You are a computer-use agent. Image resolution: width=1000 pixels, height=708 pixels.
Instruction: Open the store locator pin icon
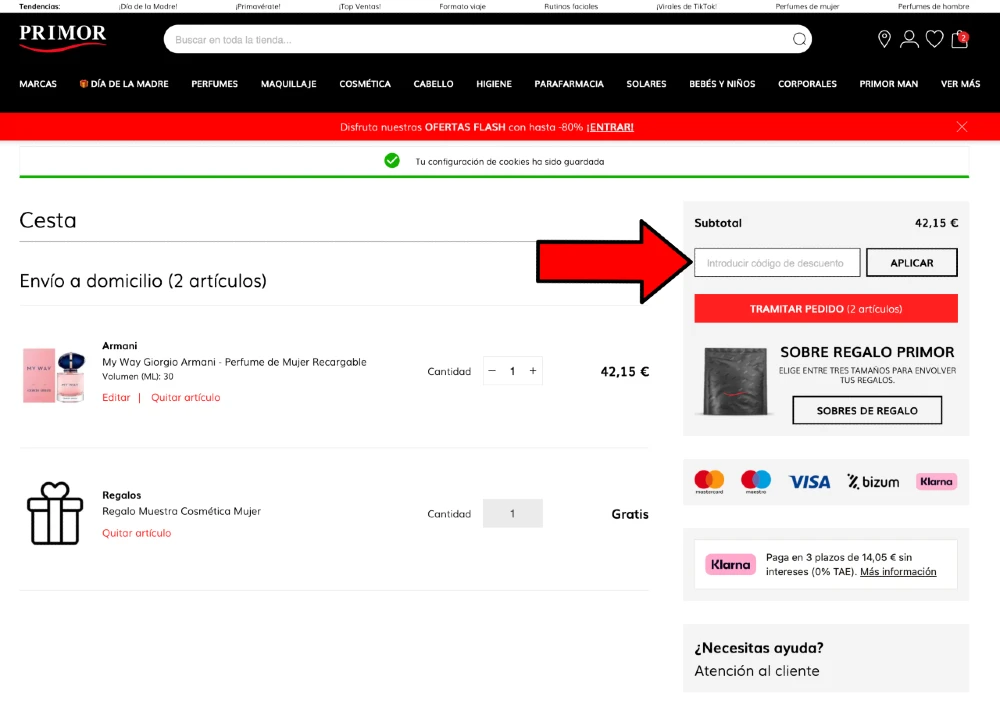(884, 39)
